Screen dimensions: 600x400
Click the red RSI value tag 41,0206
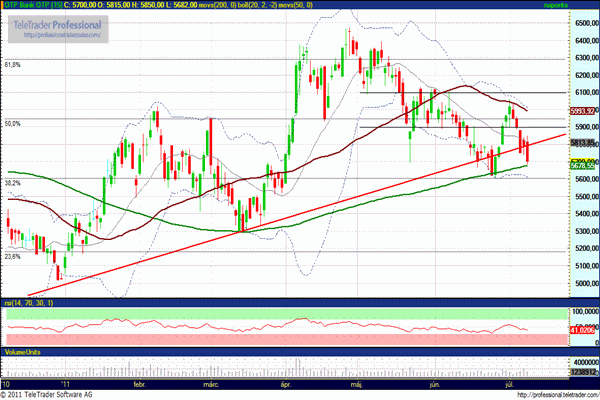tap(583, 329)
